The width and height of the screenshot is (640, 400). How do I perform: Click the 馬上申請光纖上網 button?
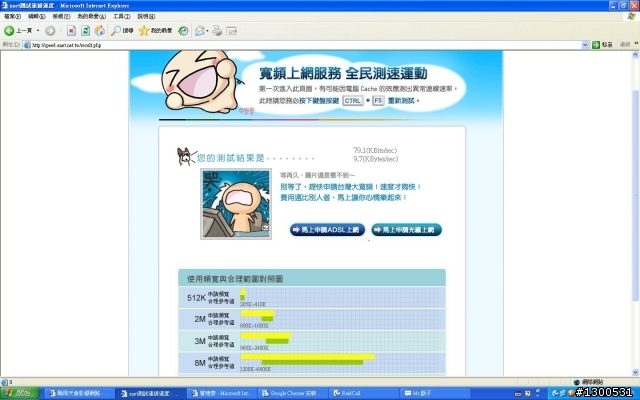(406, 230)
